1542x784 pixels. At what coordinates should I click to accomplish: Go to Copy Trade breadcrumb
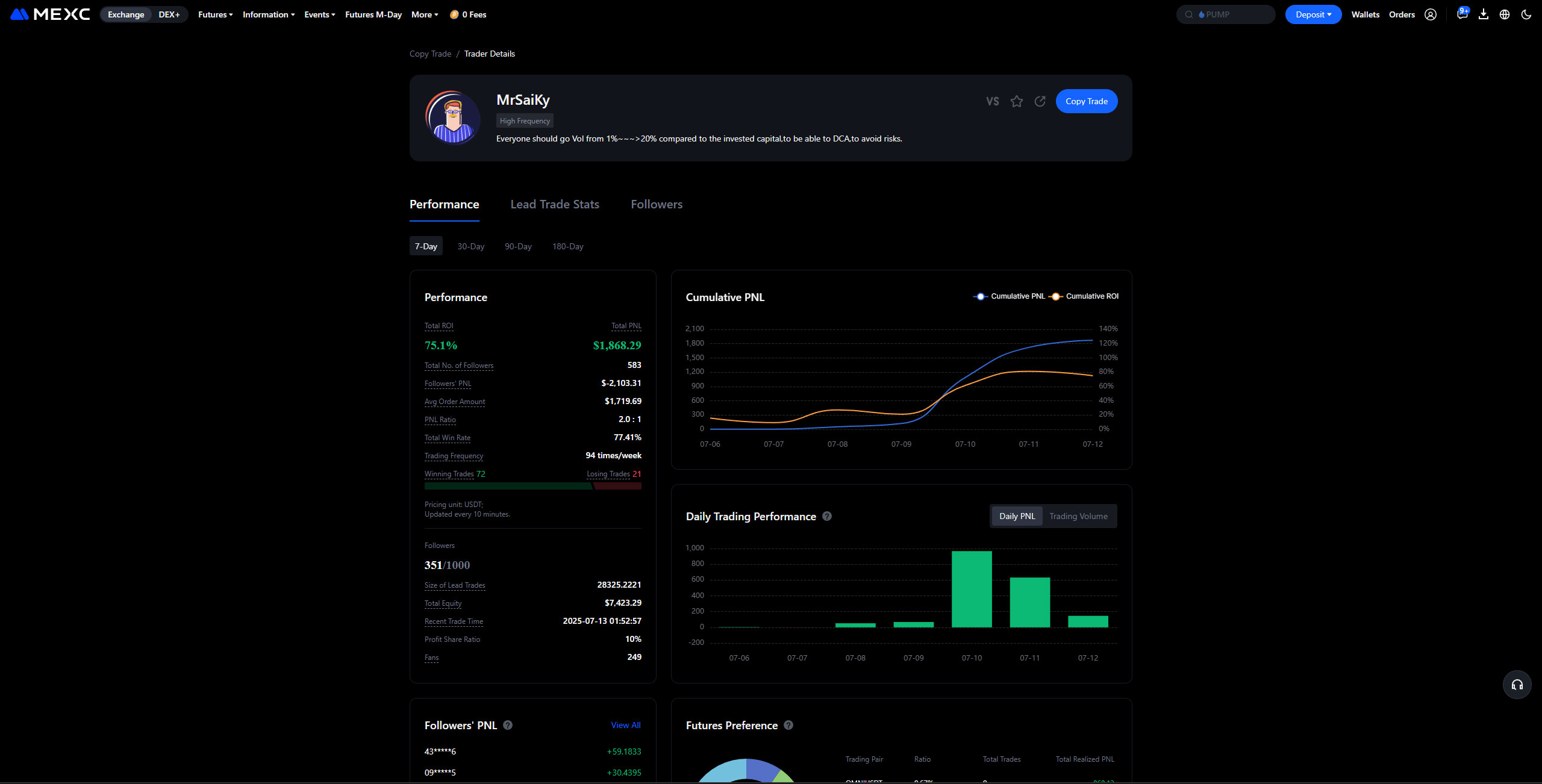[430, 54]
